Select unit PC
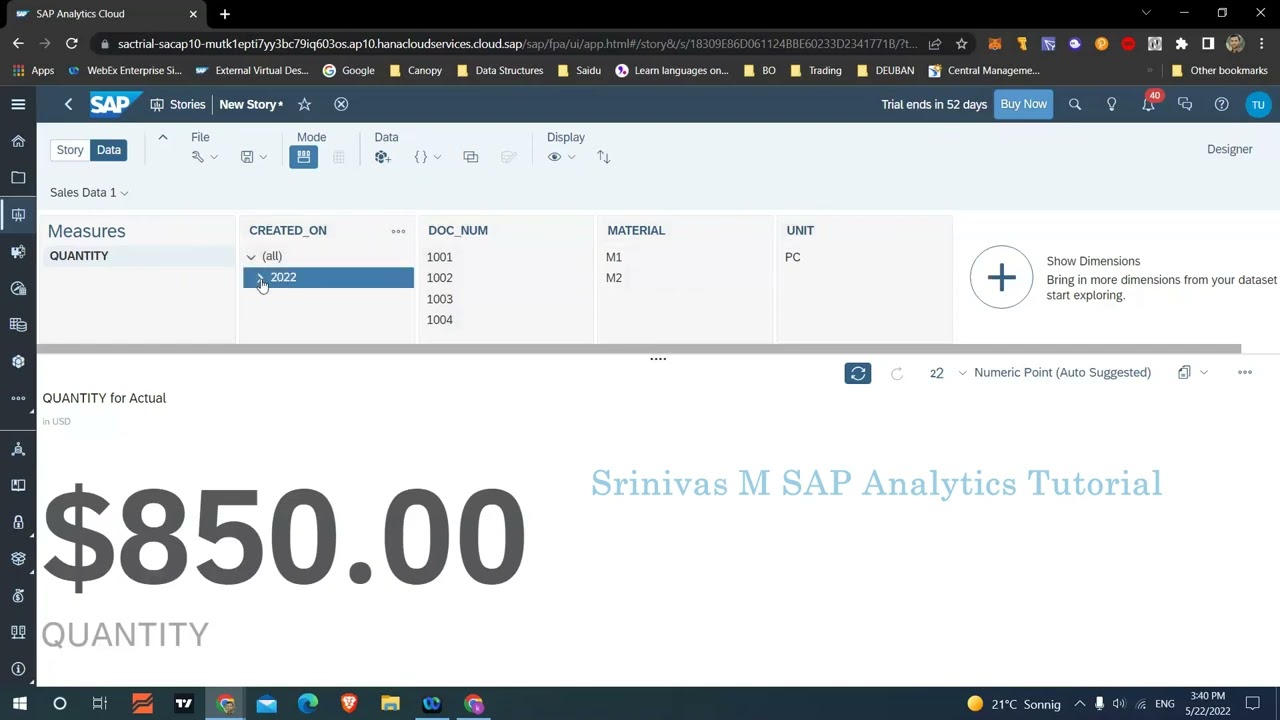This screenshot has width=1280, height=720. pyautogui.click(x=793, y=257)
